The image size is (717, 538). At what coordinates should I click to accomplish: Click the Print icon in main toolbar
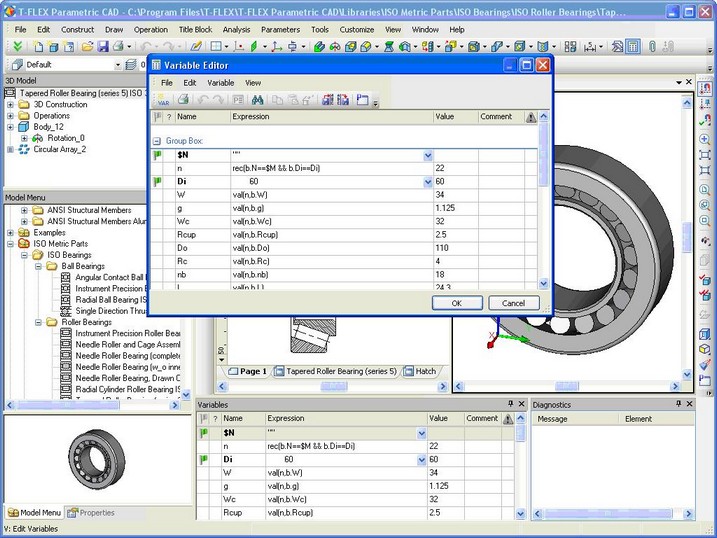pyautogui.click(x=118, y=46)
